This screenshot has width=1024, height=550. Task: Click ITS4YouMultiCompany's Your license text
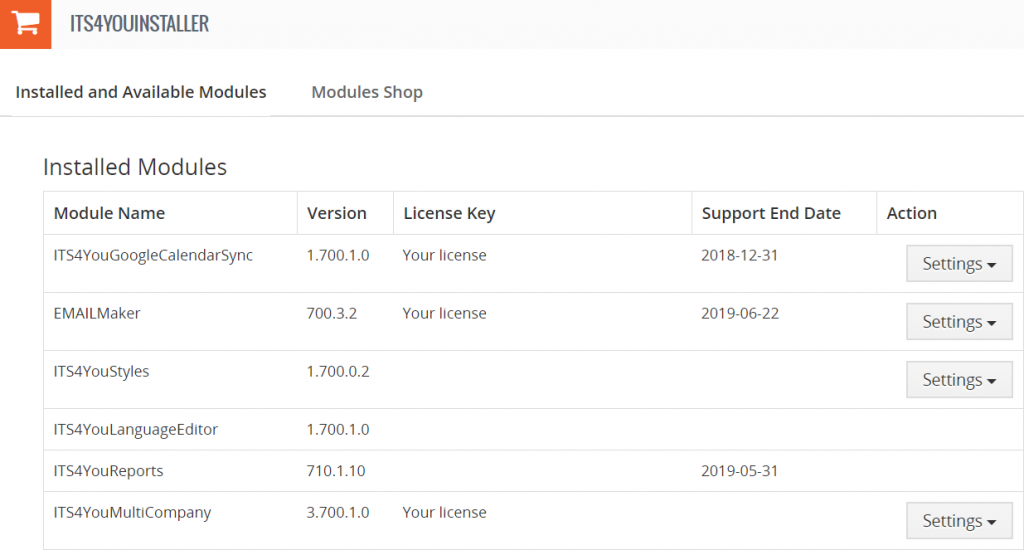pyautogui.click(x=444, y=513)
